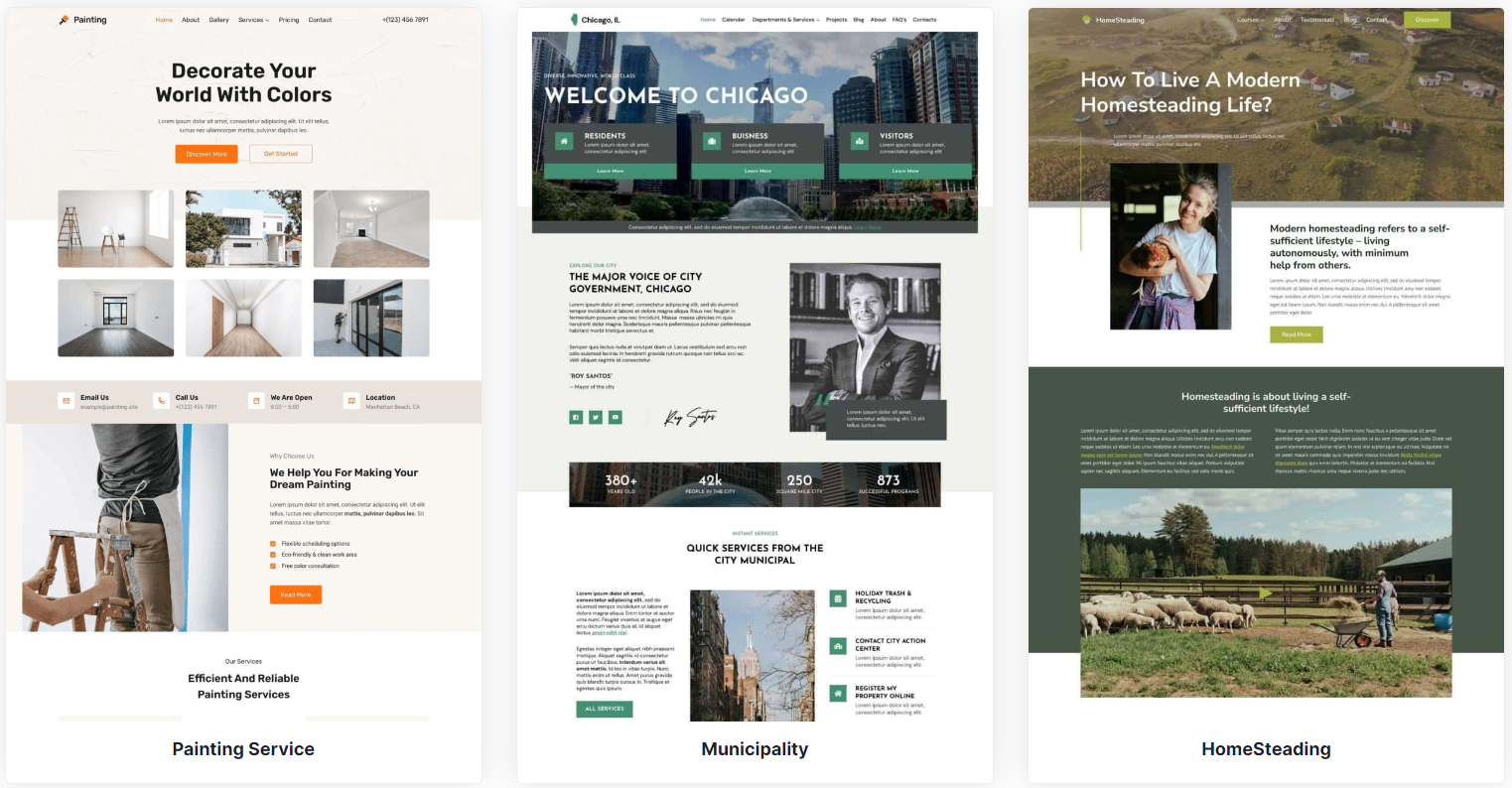The width and height of the screenshot is (1512, 788).
Task: Toggle the Flexible scheduling options checkmark
Action: (273, 544)
